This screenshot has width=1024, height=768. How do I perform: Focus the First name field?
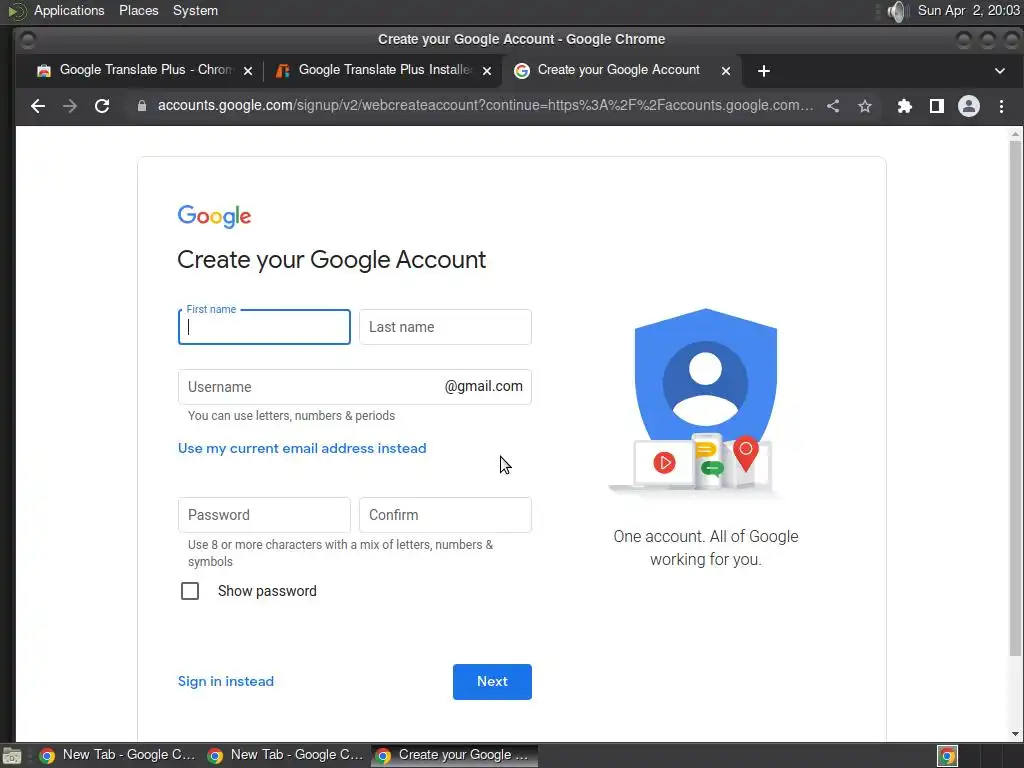(x=264, y=327)
